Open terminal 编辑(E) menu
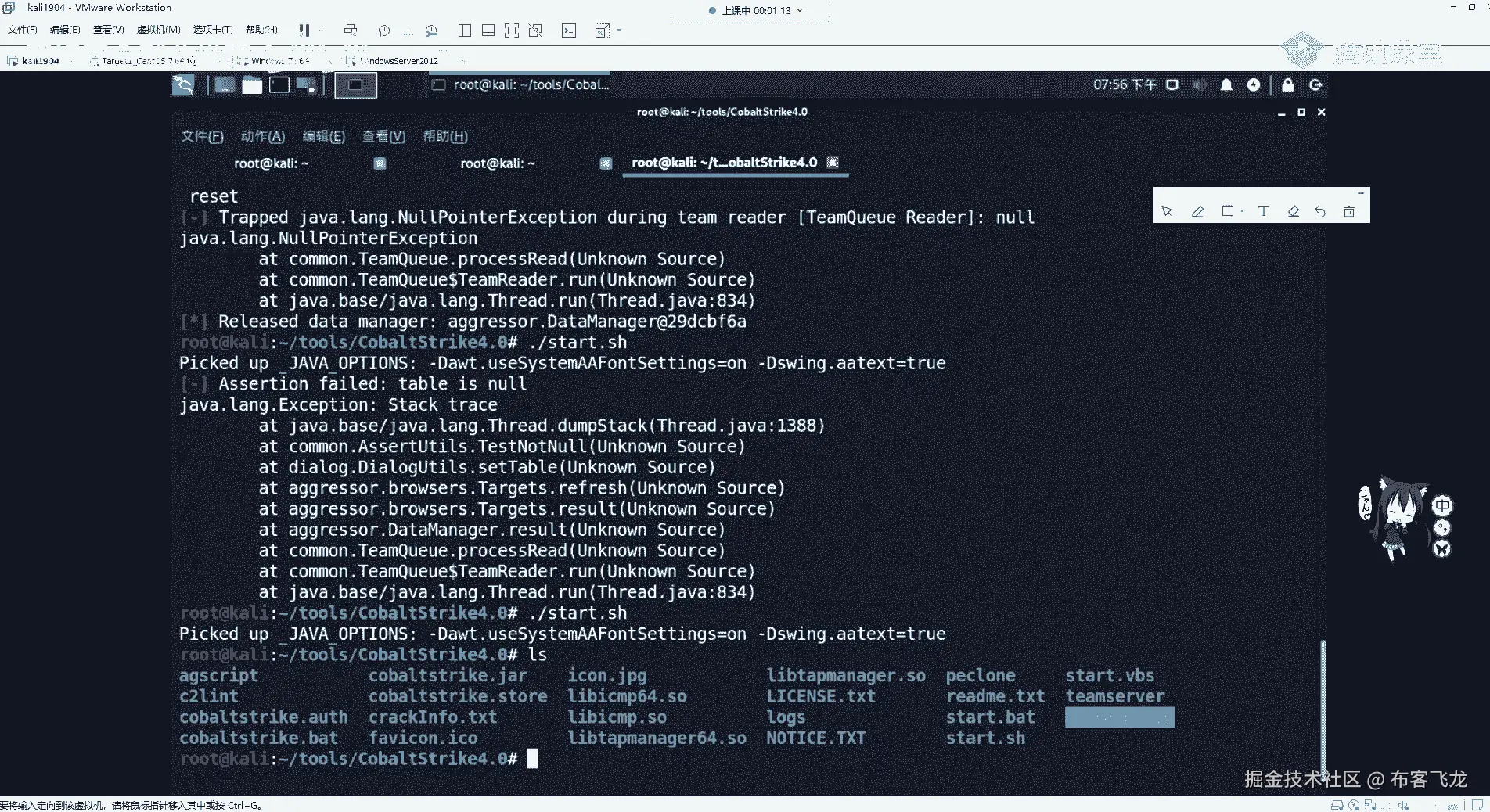Viewport: 1490px width, 812px height. tap(323, 136)
